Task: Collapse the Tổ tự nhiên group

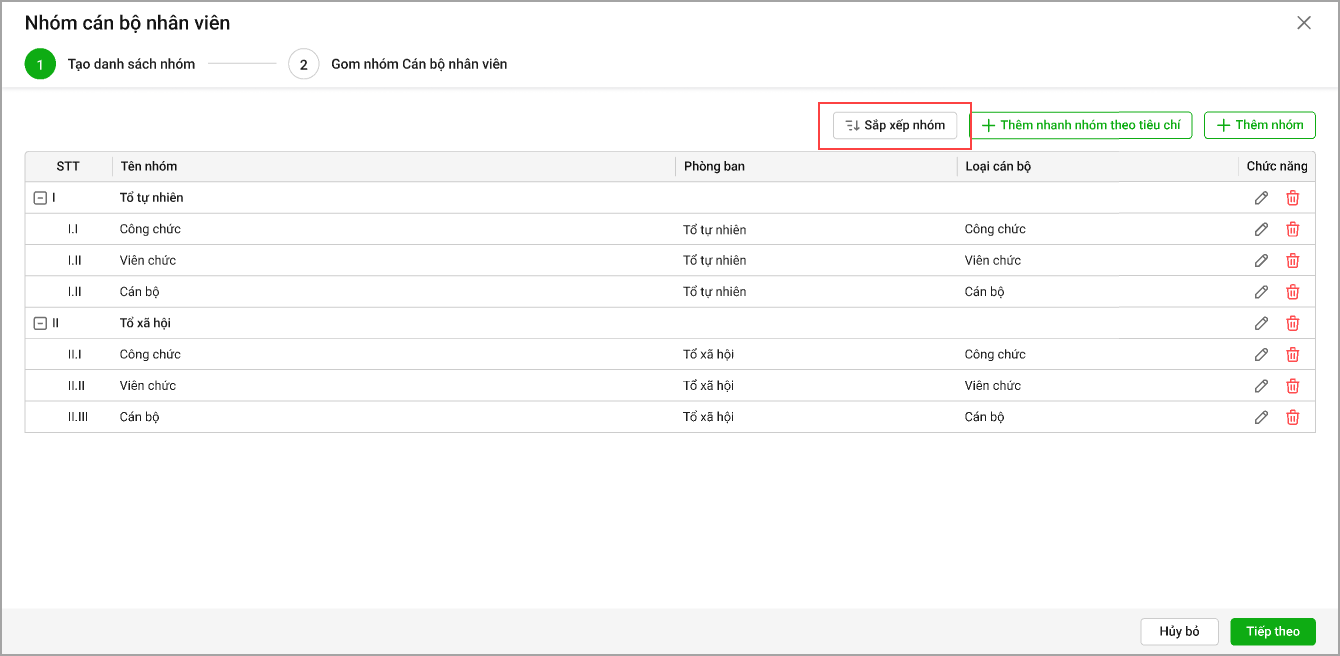Action: [40, 198]
